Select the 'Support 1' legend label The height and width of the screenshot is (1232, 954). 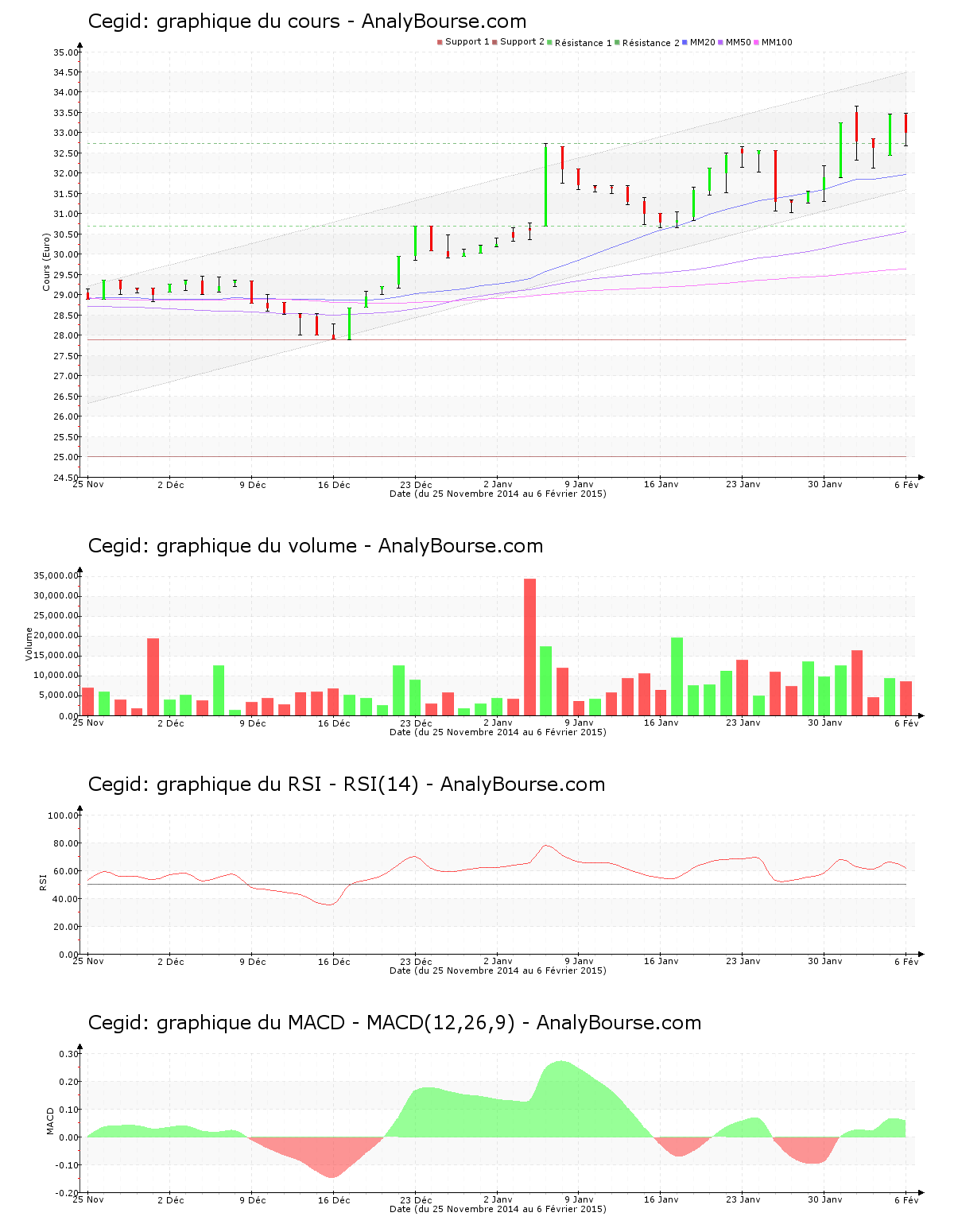click(x=467, y=42)
